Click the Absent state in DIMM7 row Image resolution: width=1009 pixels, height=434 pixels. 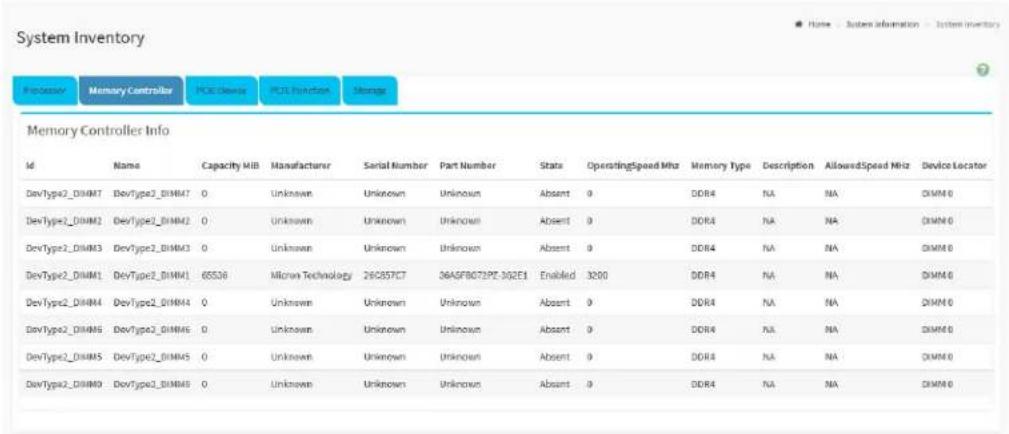click(x=555, y=194)
